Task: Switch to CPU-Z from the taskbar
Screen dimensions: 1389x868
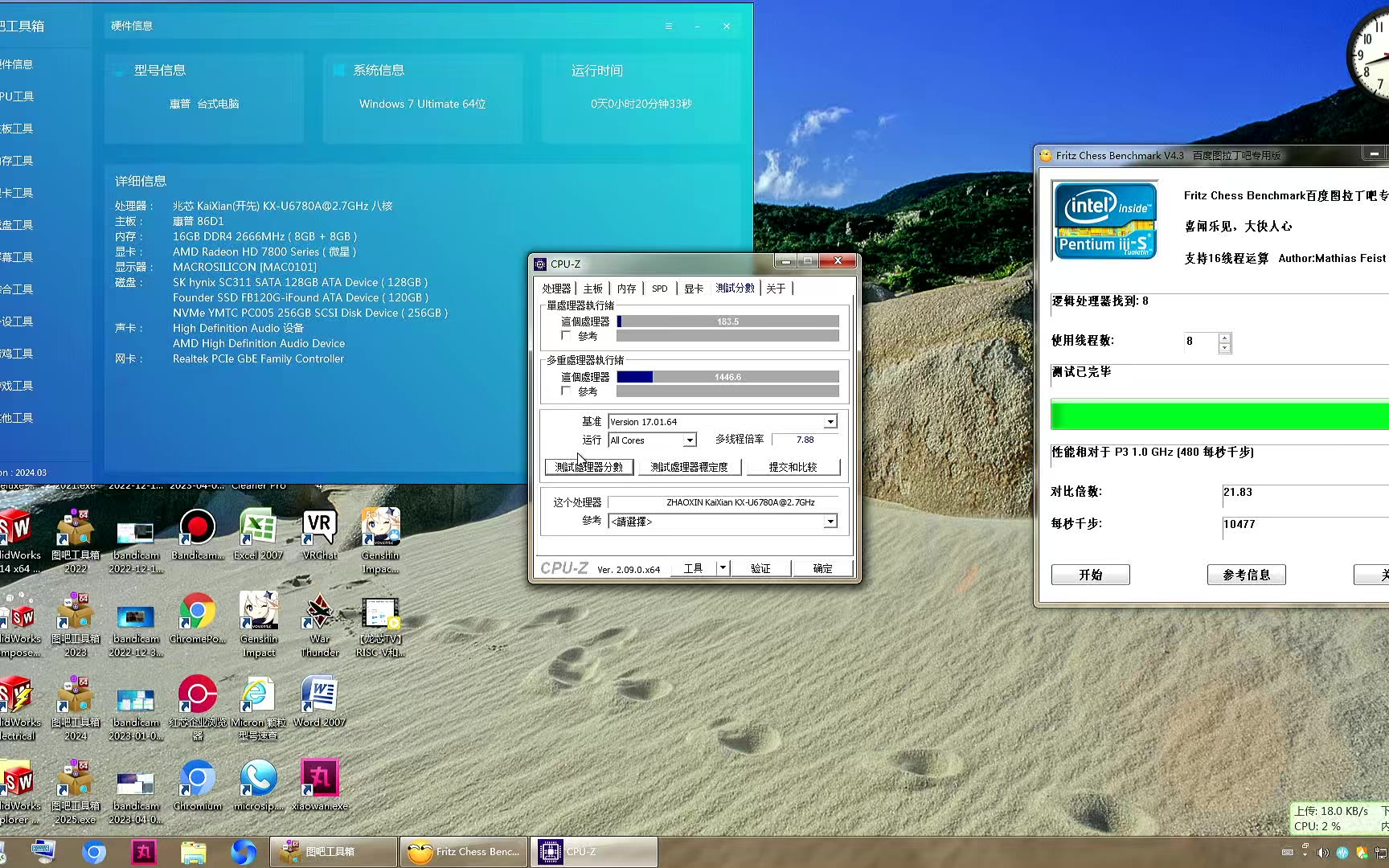Action: (x=592, y=851)
